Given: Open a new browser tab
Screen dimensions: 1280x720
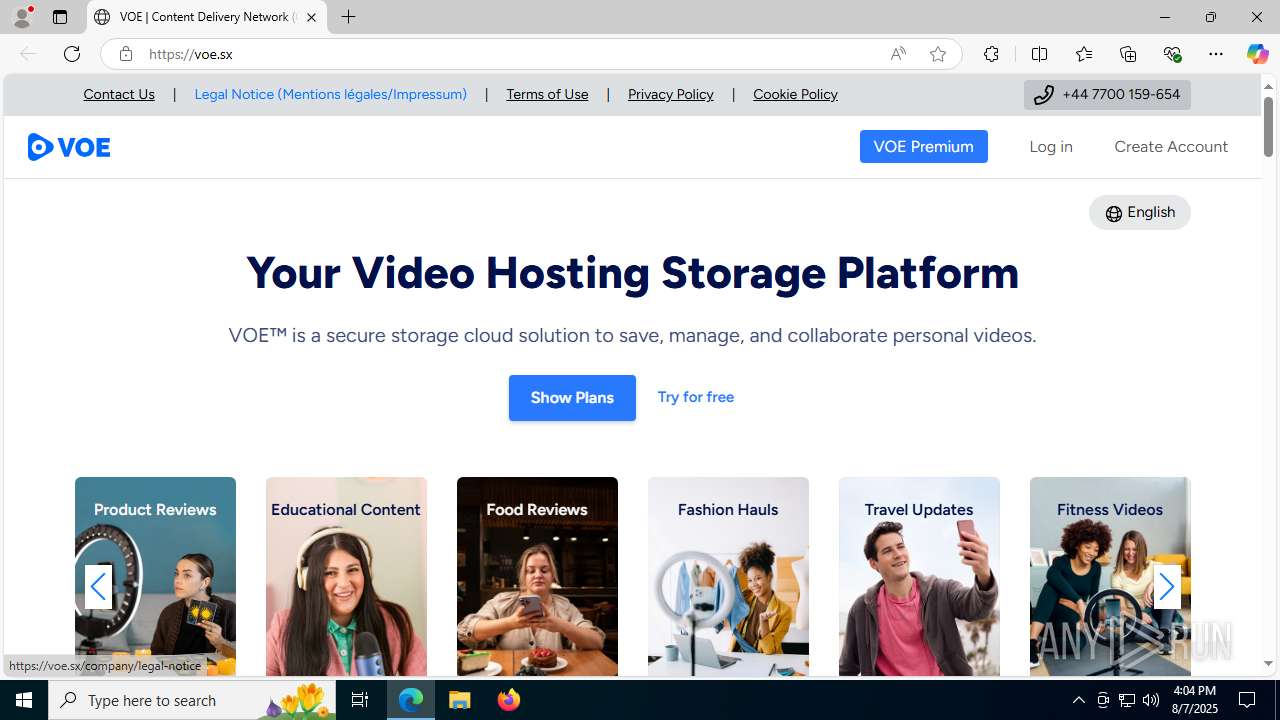Looking at the screenshot, I should click(348, 17).
